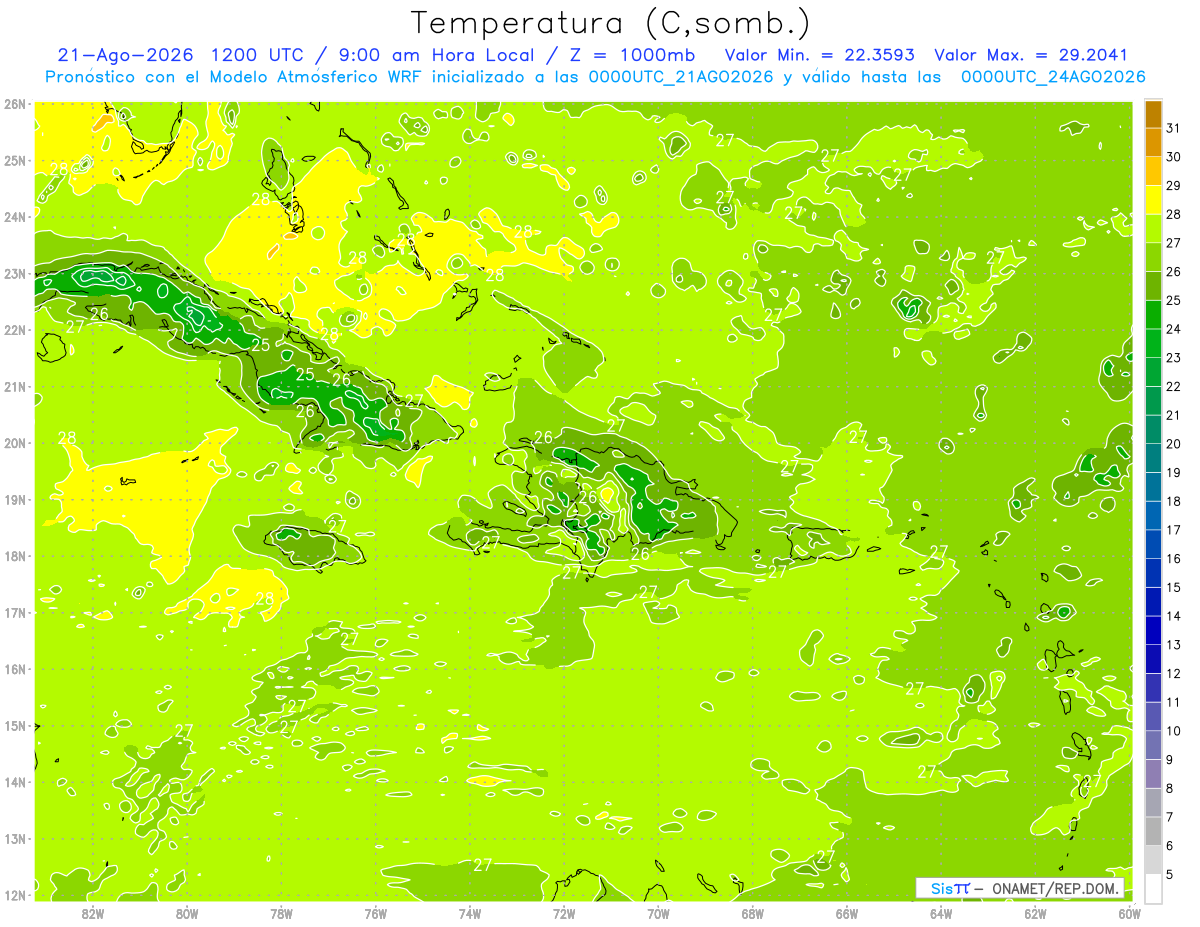Click the legend label "25" on the color bar
The height and width of the screenshot is (927, 1200).
click(x=1173, y=300)
